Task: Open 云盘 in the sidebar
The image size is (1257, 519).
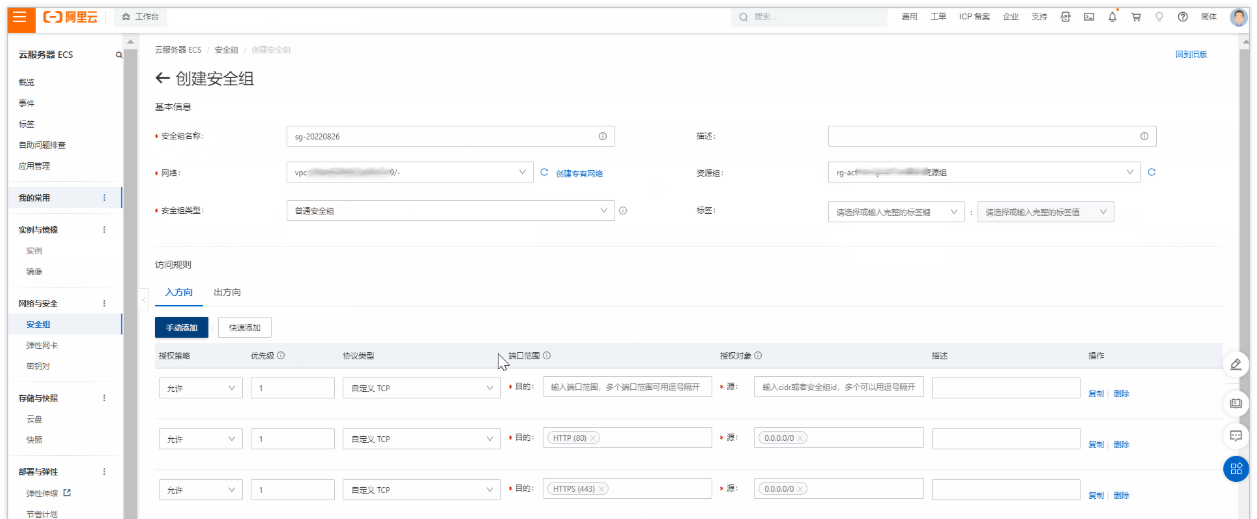Action: (x=35, y=418)
